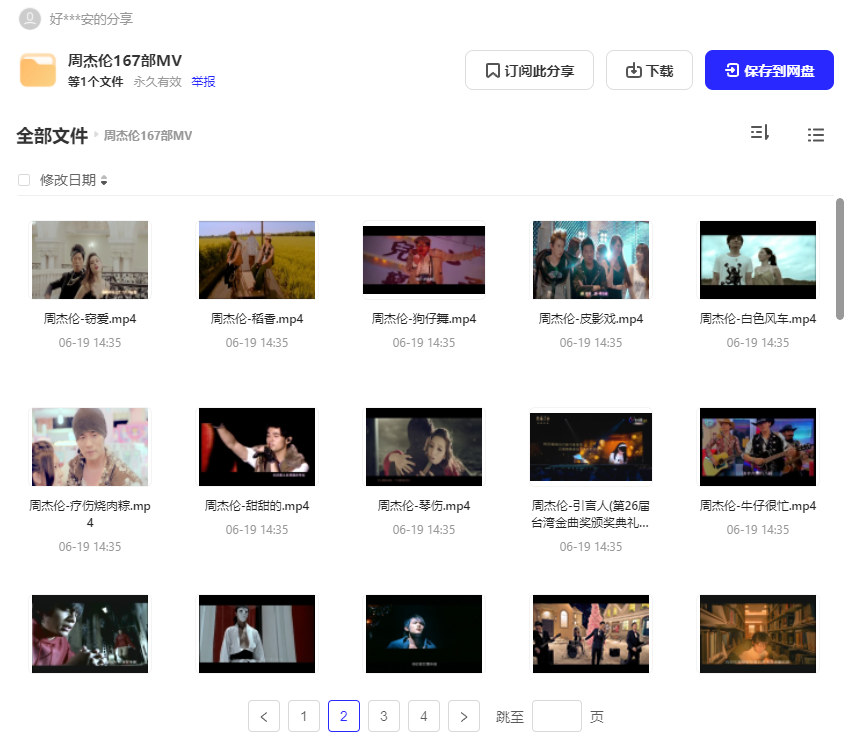Subscribe to this share via 订阅此分享

529,70
